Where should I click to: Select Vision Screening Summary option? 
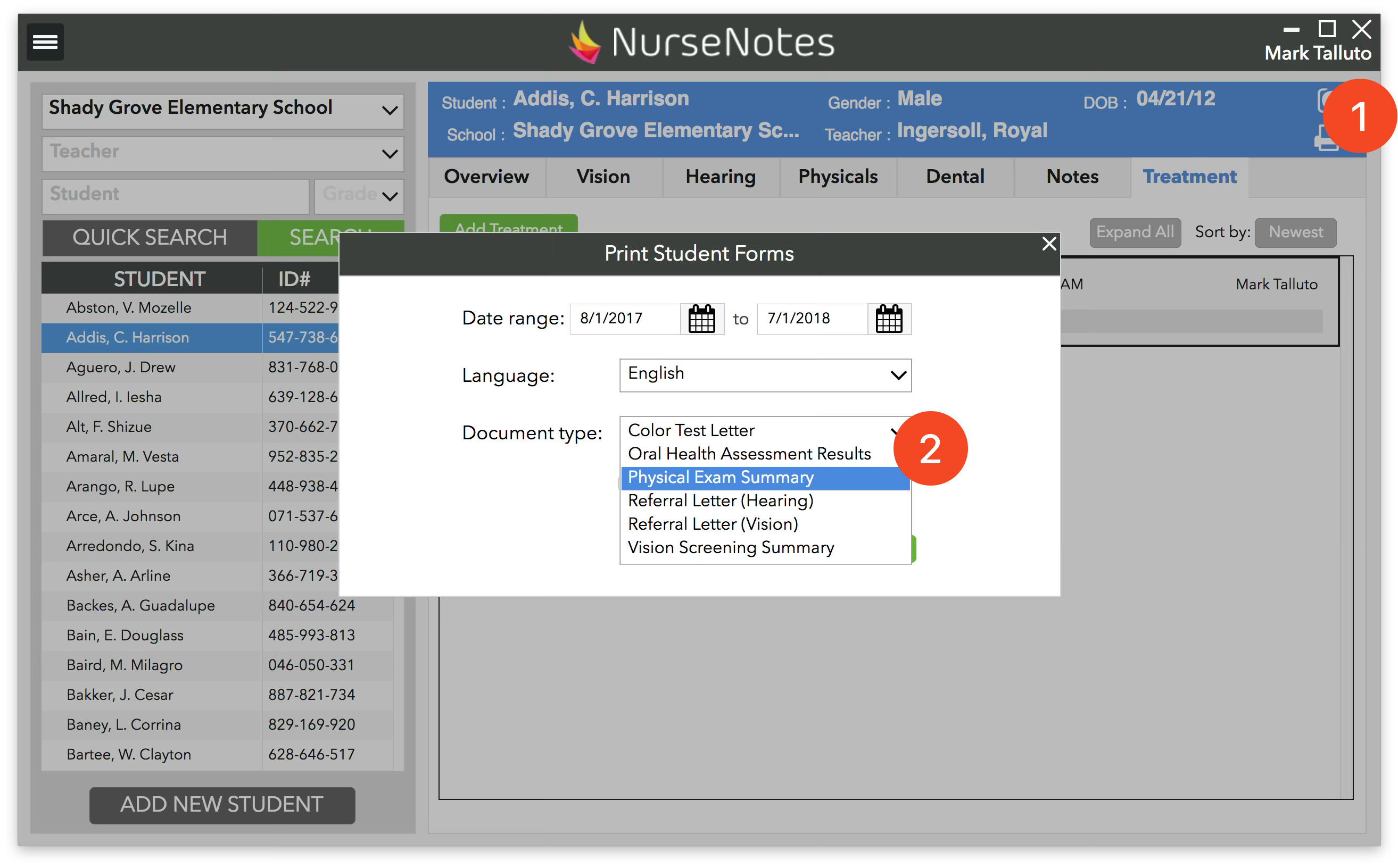tap(731, 548)
